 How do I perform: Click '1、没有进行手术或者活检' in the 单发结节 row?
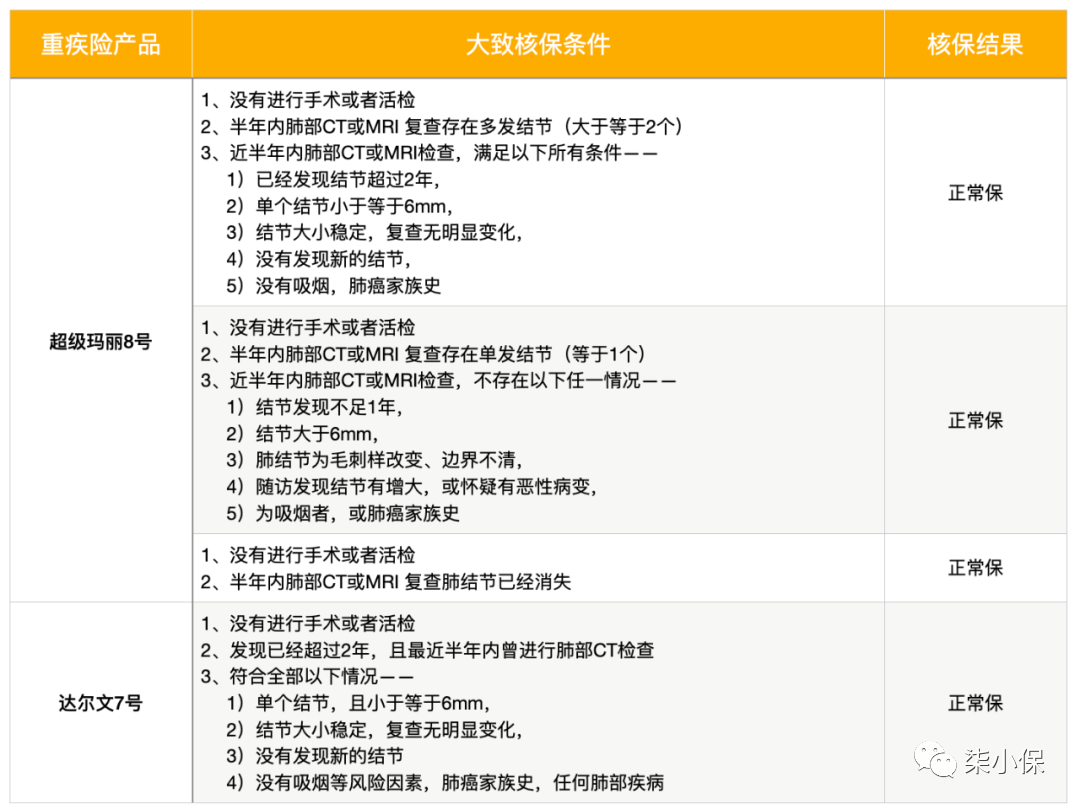click(308, 327)
